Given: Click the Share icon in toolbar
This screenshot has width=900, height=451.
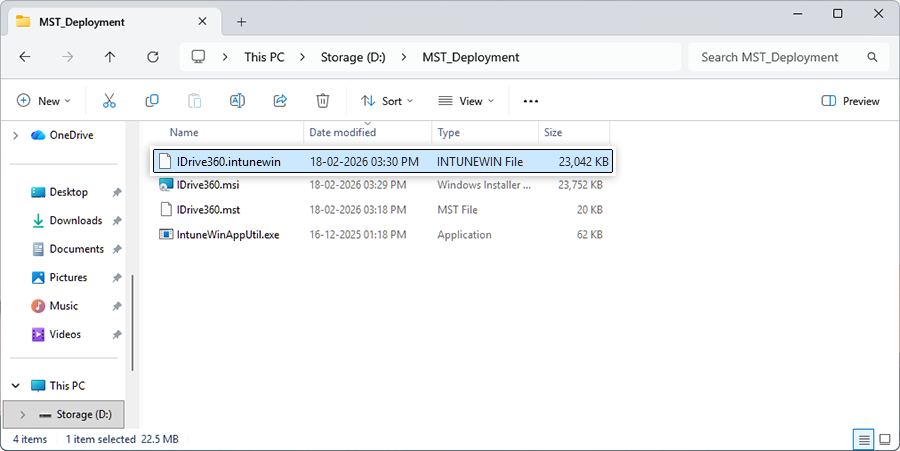Looking at the screenshot, I should pyautogui.click(x=280, y=101).
